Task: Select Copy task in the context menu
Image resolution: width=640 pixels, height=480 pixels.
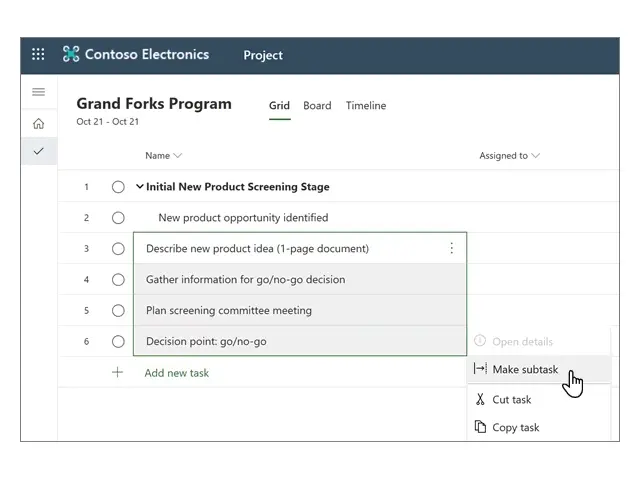Action: point(515,427)
